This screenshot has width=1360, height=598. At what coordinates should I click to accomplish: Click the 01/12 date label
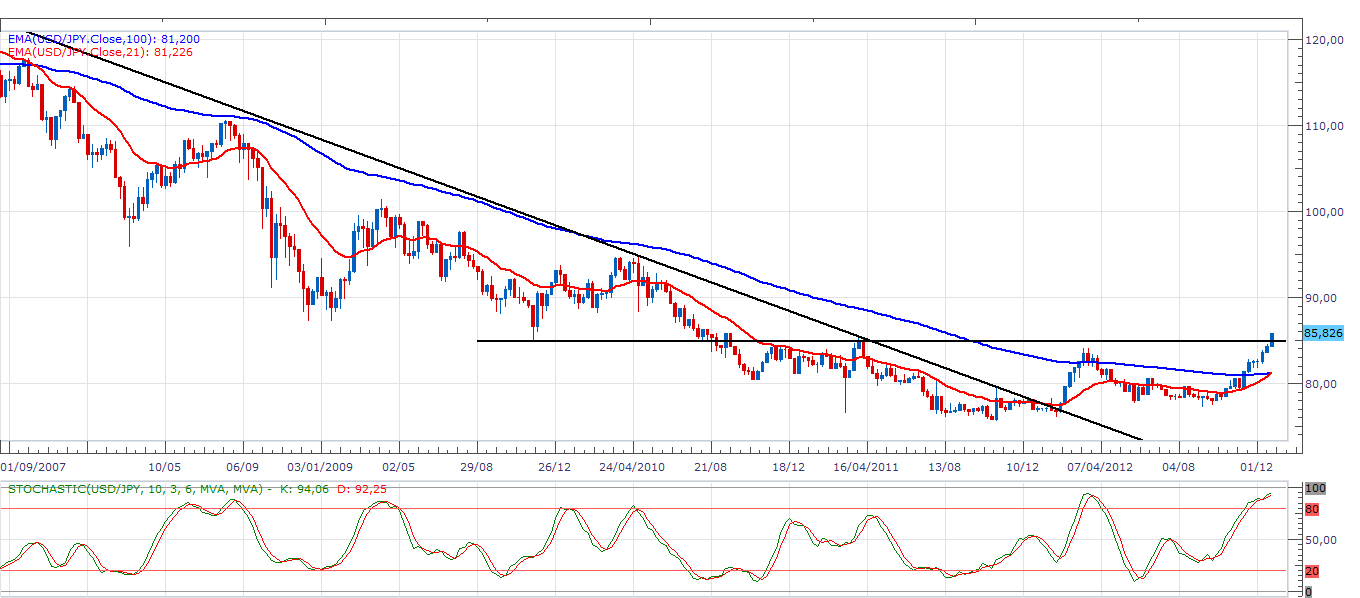(1256, 466)
